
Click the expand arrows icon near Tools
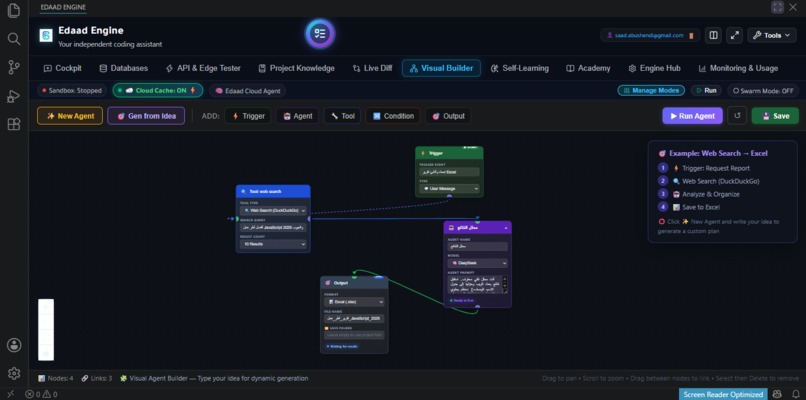[x=735, y=35]
